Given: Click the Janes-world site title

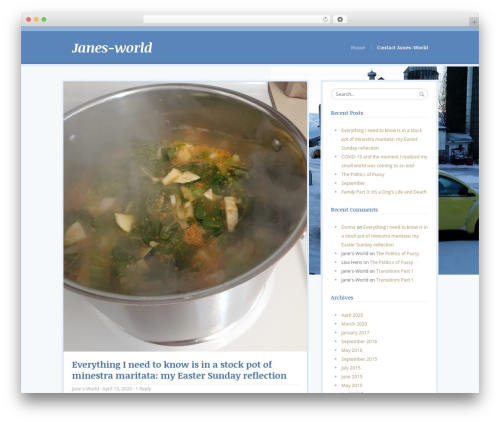Looking at the screenshot, I should pos(112,48).
